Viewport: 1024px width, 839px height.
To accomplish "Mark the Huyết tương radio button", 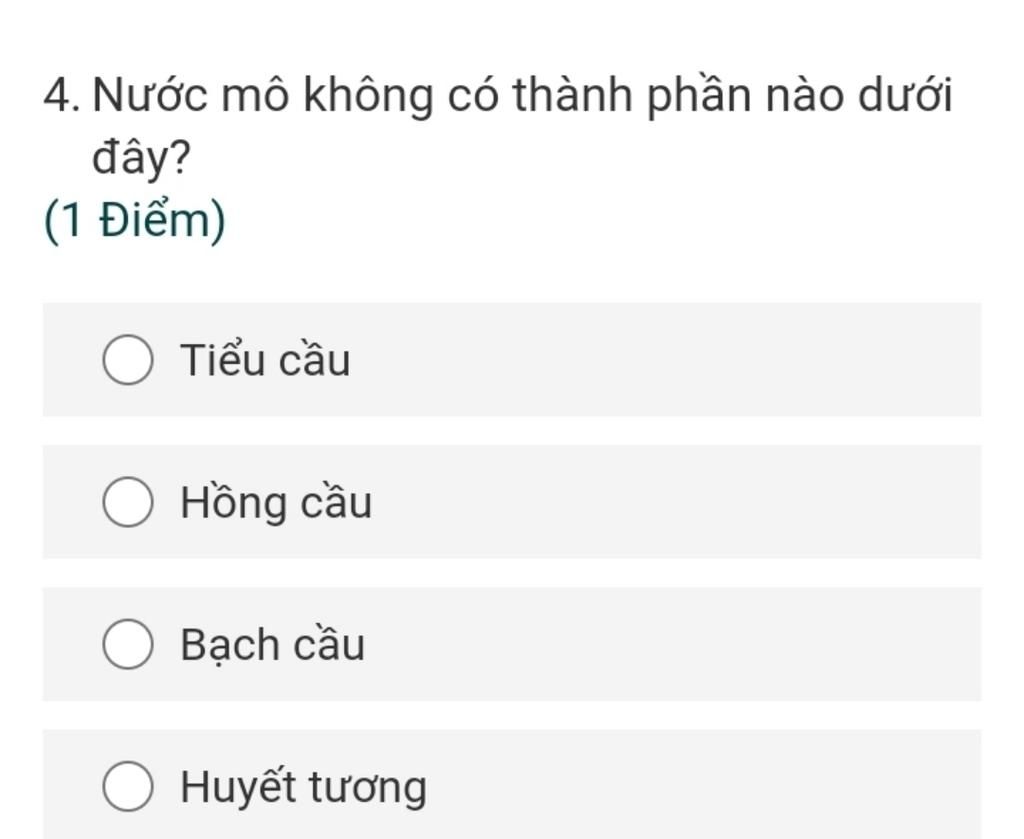I will pyautogui.click(x=128, y=786).
